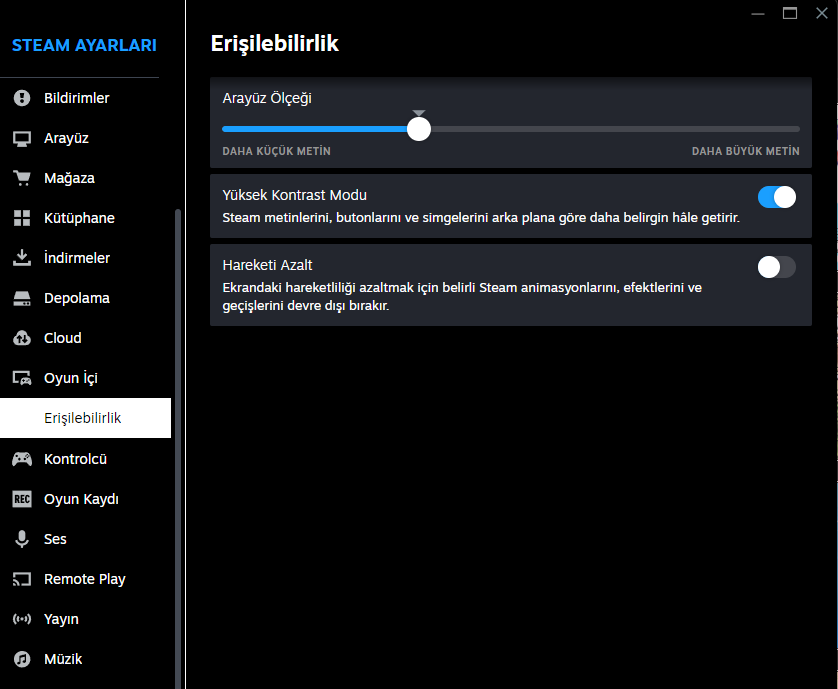This screenshot has width=838, height=689.
Task: Click the DAHA KÜÇÜK METİN label
Action: (x=276, y=151)
